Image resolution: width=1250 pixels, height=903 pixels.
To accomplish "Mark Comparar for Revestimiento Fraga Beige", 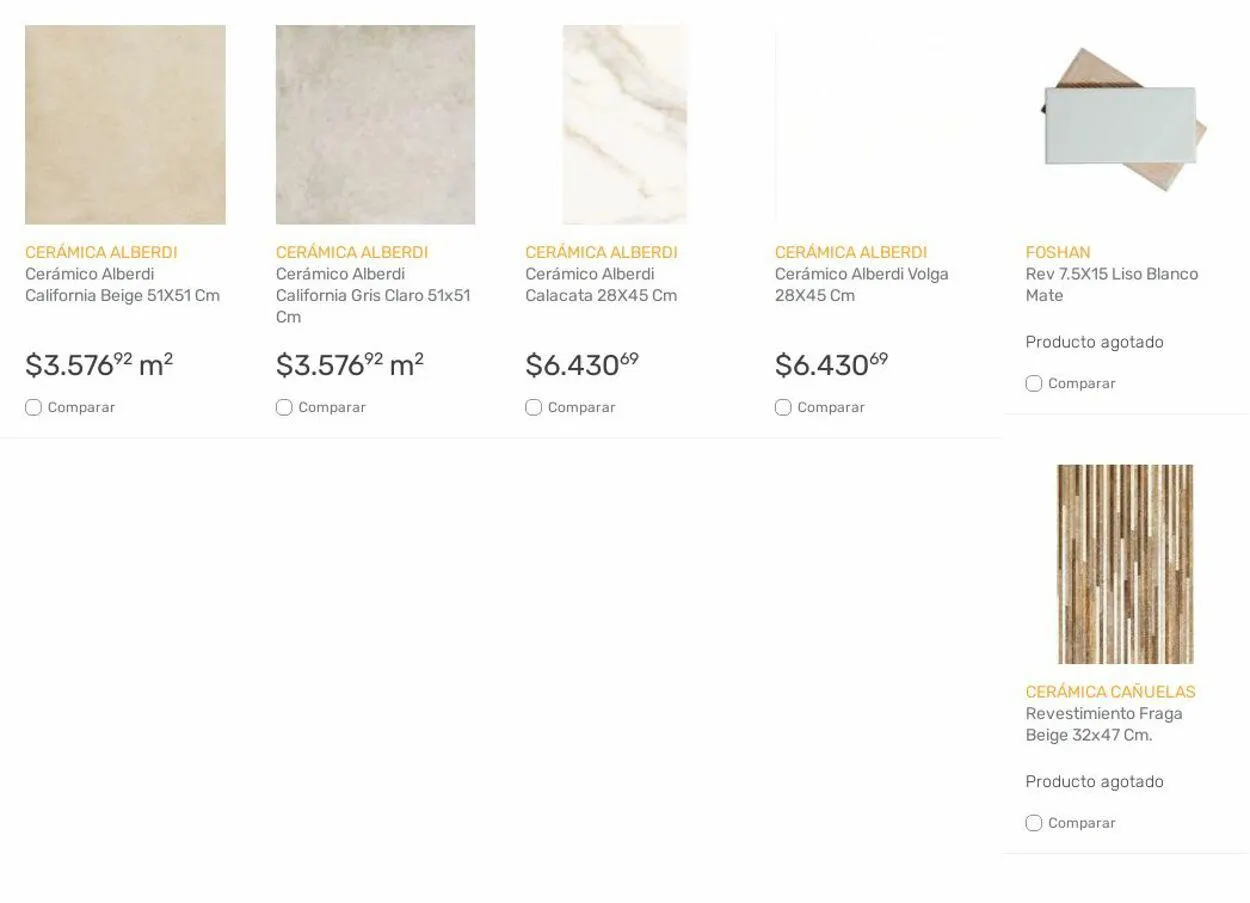I will coord(1034,823).
